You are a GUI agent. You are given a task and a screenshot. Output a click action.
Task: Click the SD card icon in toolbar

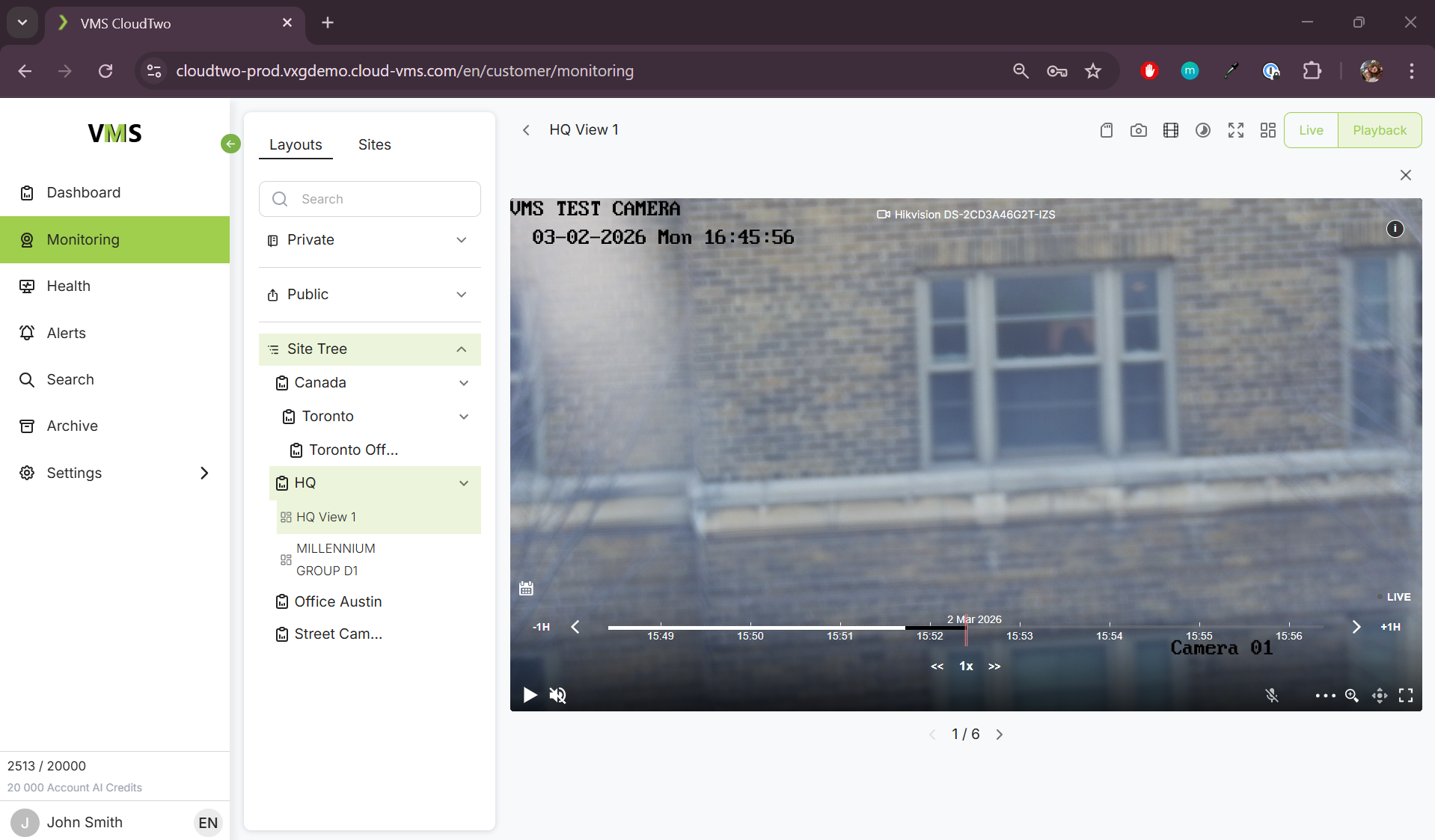point(1106,130)
